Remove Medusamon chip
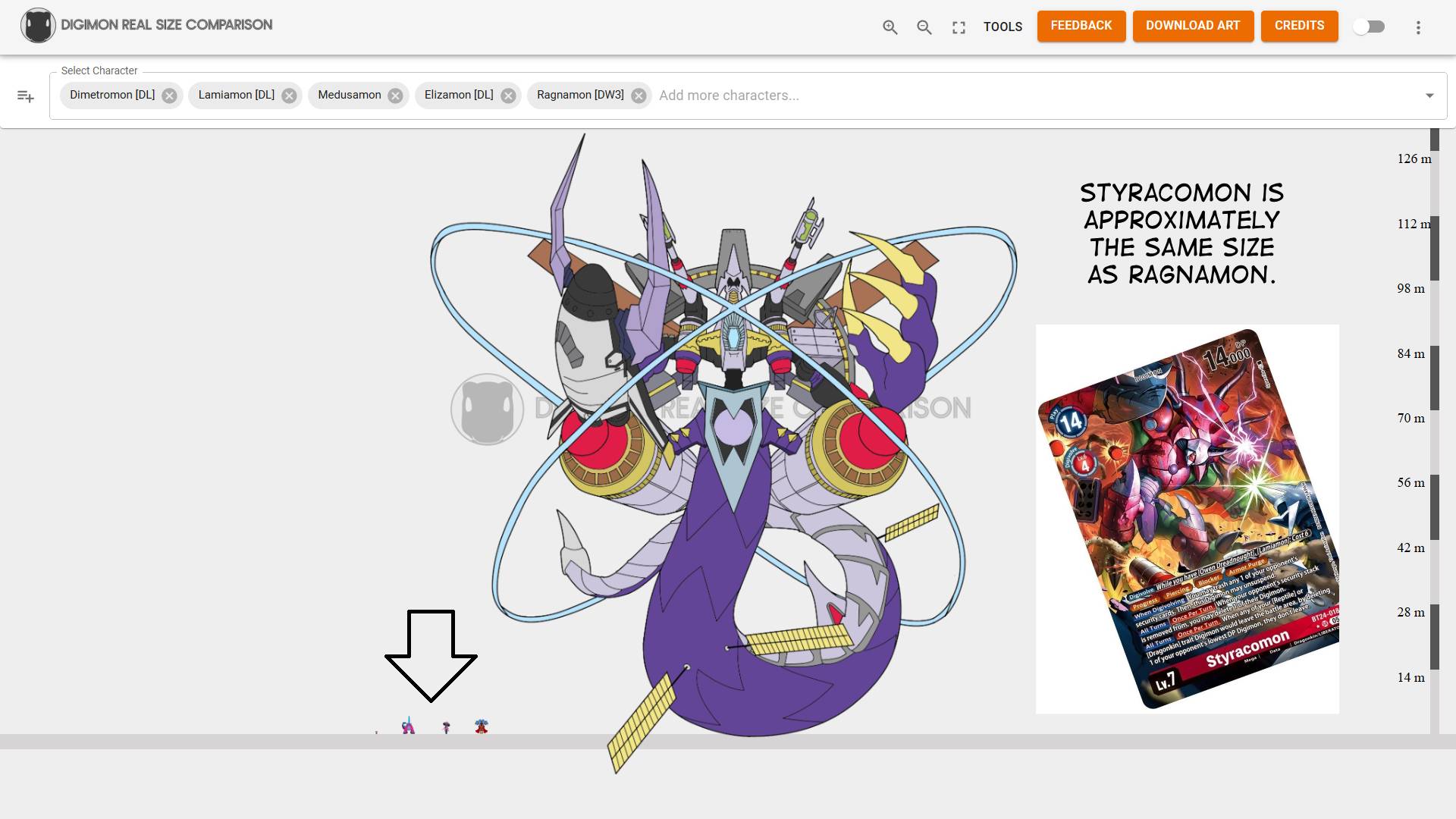1456x819 pixels. click(x=395, y=96)
